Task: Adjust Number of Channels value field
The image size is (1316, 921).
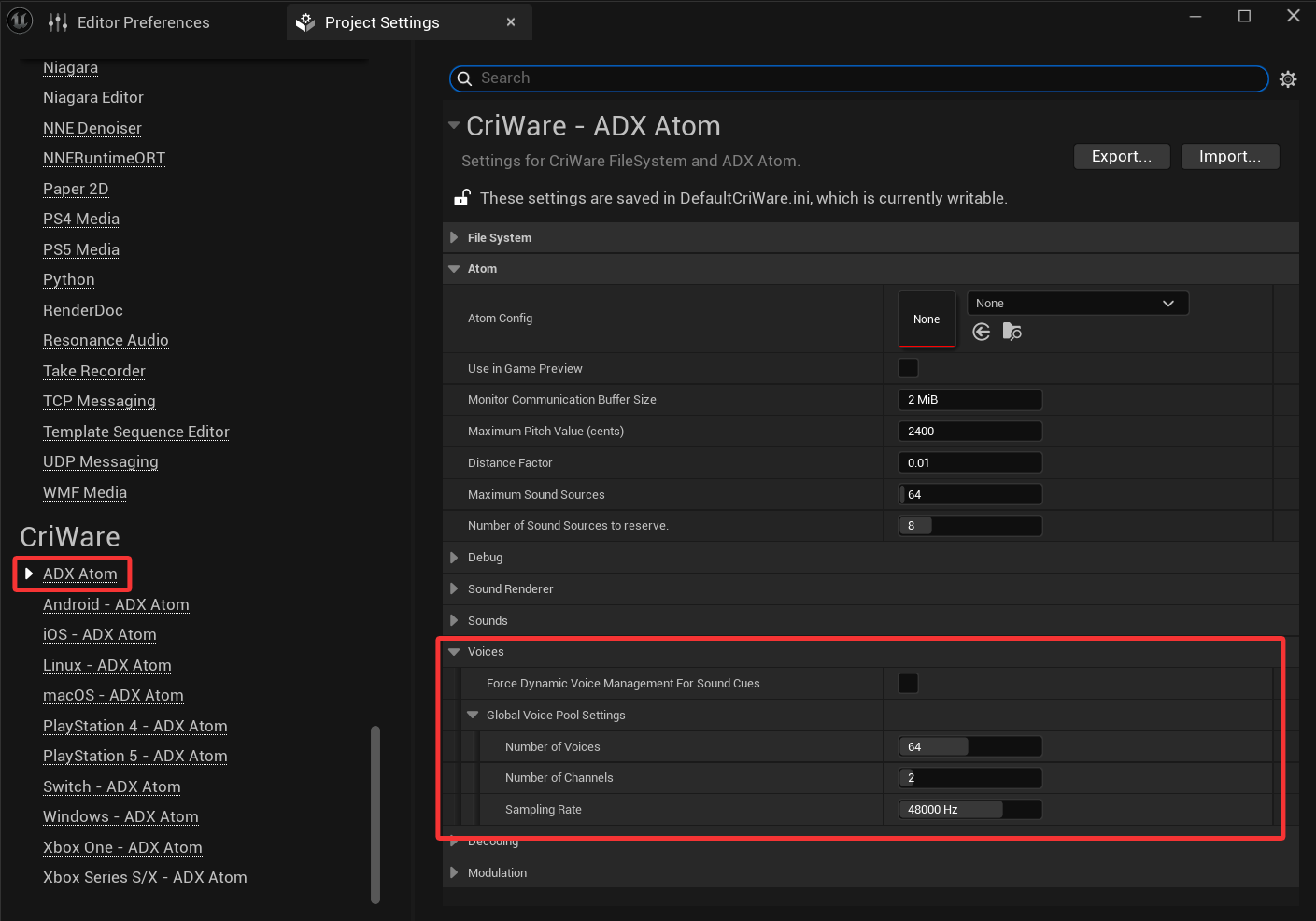Action: pyautogui.click(x=969, y=778)
